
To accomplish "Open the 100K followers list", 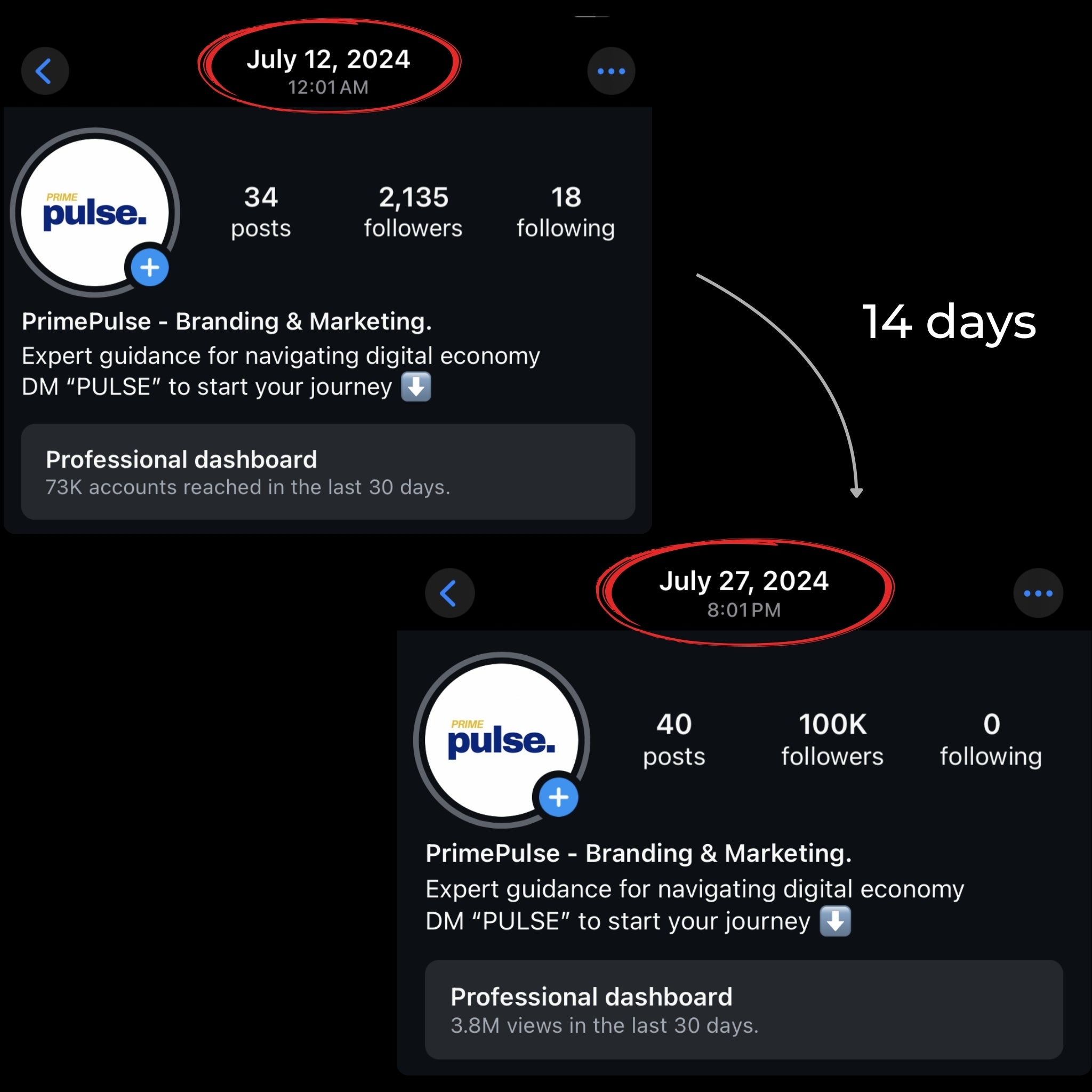I will [x=832, y=740].
